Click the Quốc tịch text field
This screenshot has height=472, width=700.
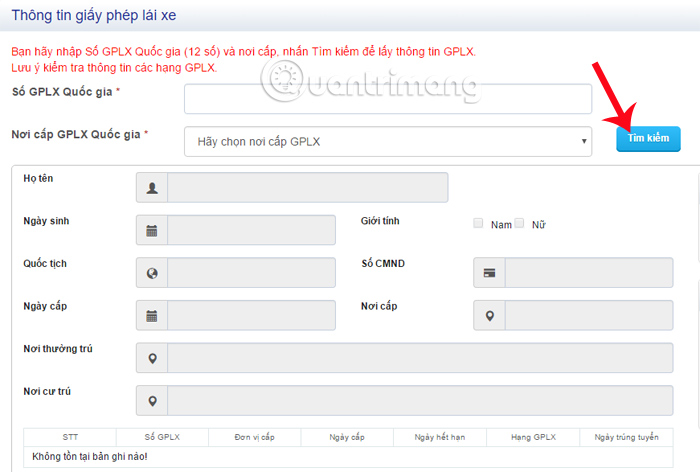point(251,273)
